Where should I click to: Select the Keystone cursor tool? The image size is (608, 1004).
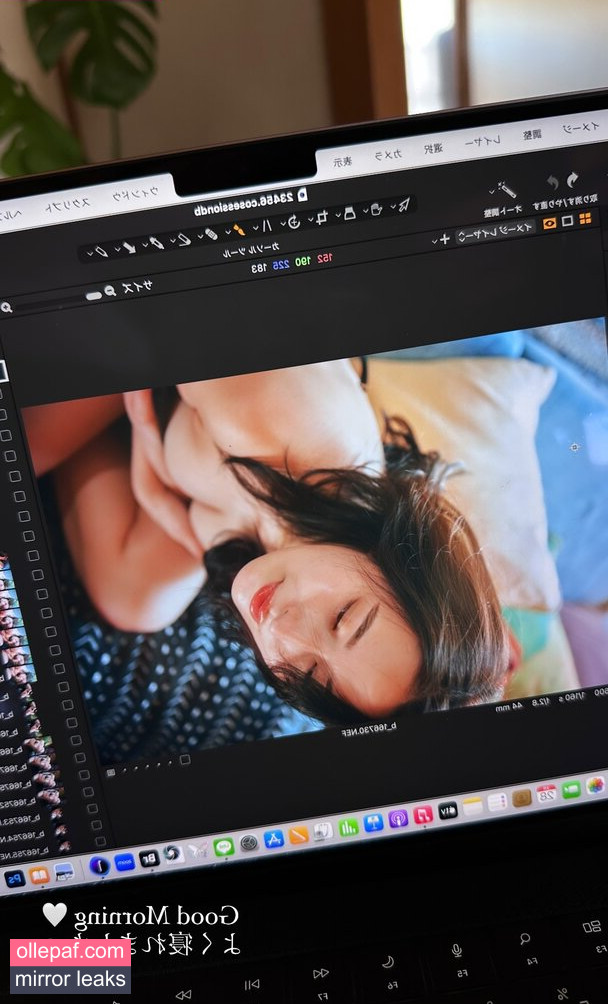267,225
